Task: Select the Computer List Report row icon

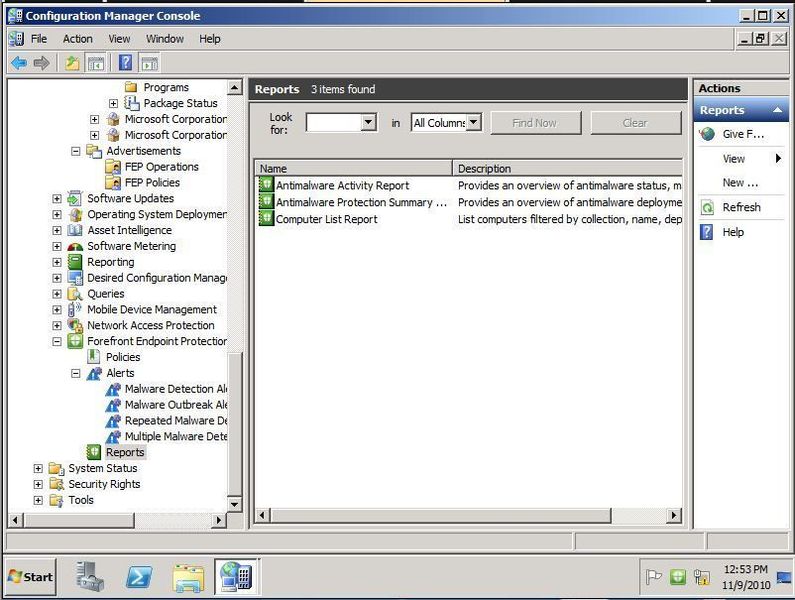Action: (x=266, y=219)
